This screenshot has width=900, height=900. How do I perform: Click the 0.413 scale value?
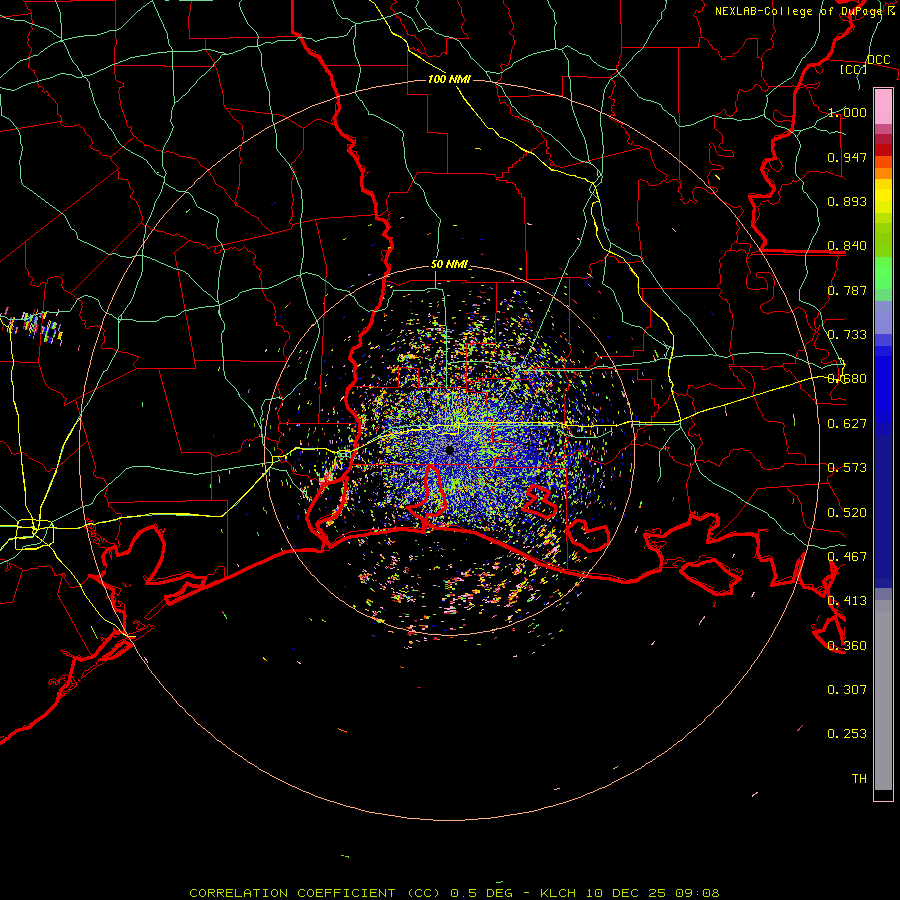847,601
